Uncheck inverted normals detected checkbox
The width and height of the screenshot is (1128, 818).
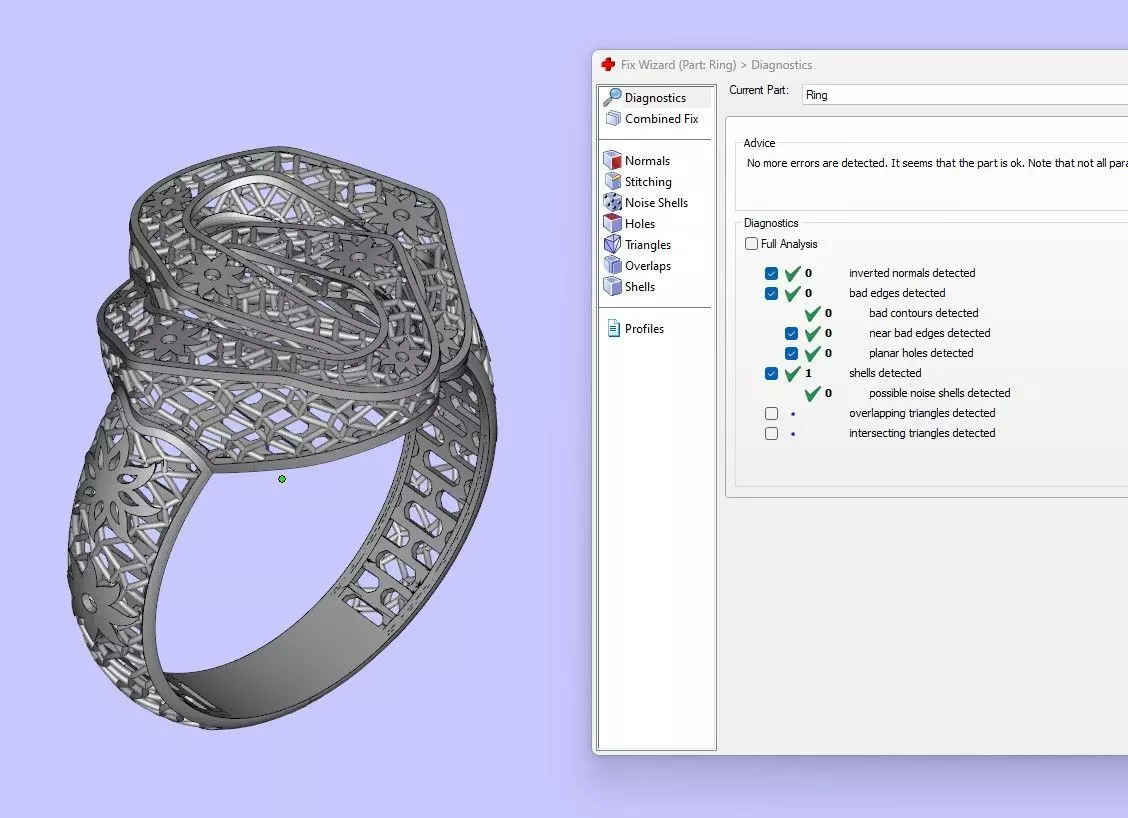[x=771, y=273]
